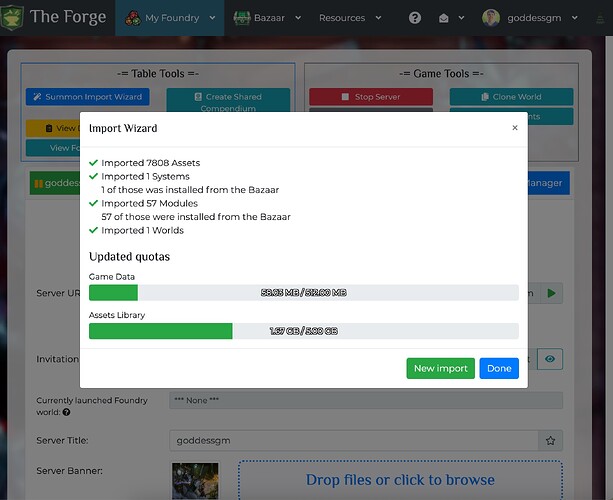
Task: Open the help question mark icon
Action: point(415,18)
